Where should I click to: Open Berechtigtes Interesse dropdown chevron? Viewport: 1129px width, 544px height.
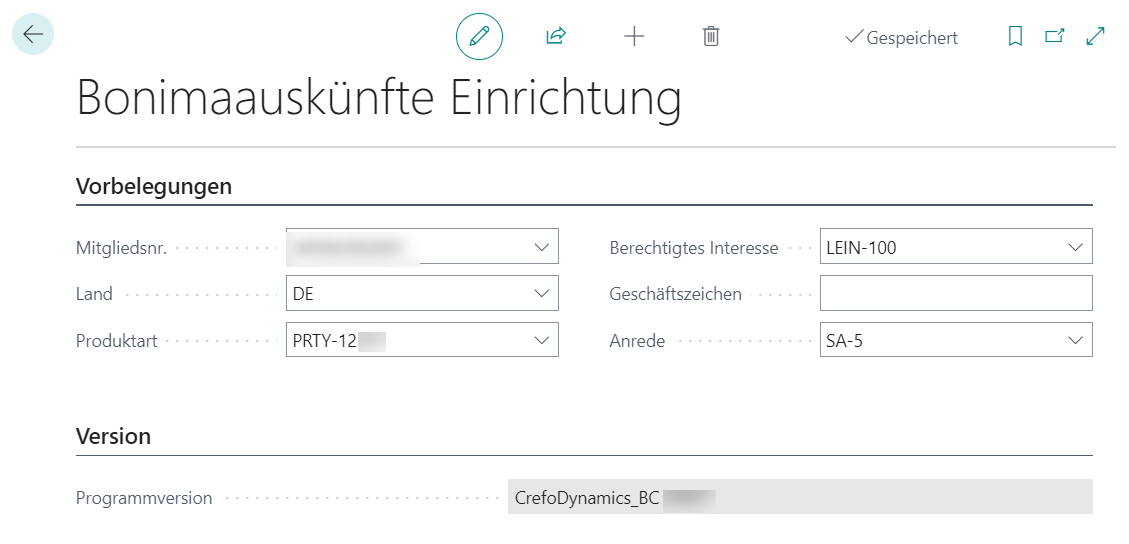[1076, 246]
